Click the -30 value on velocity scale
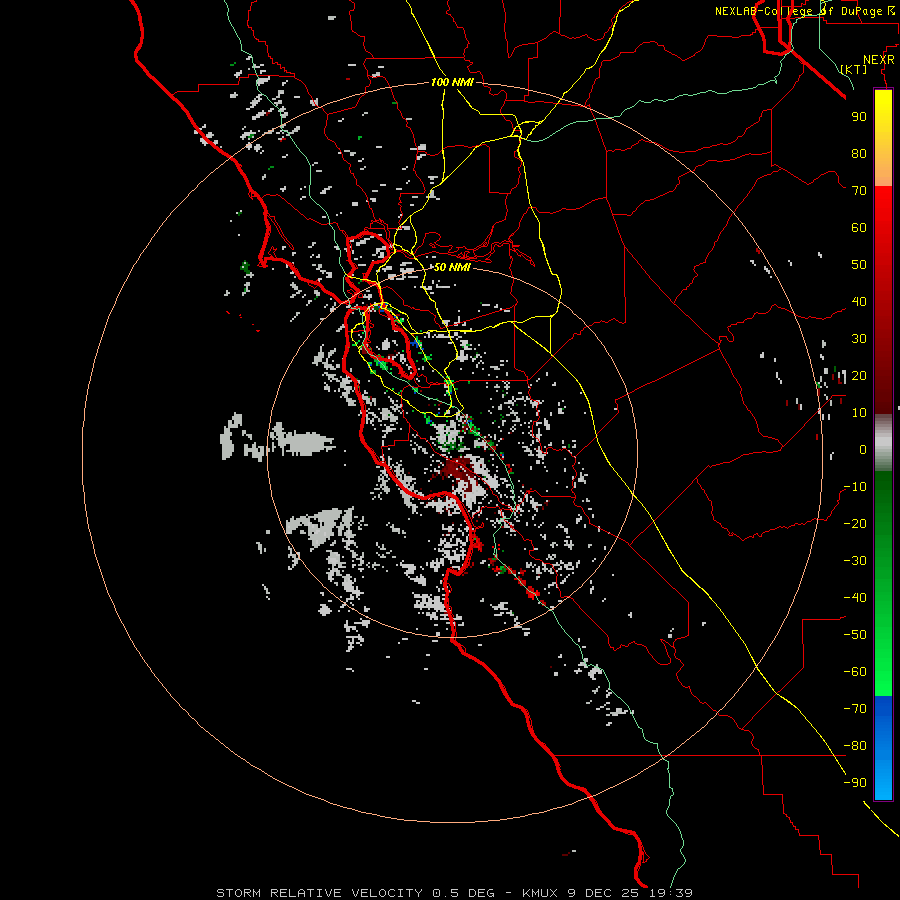Viewport: 900px width, 900px height. [855, 561]
